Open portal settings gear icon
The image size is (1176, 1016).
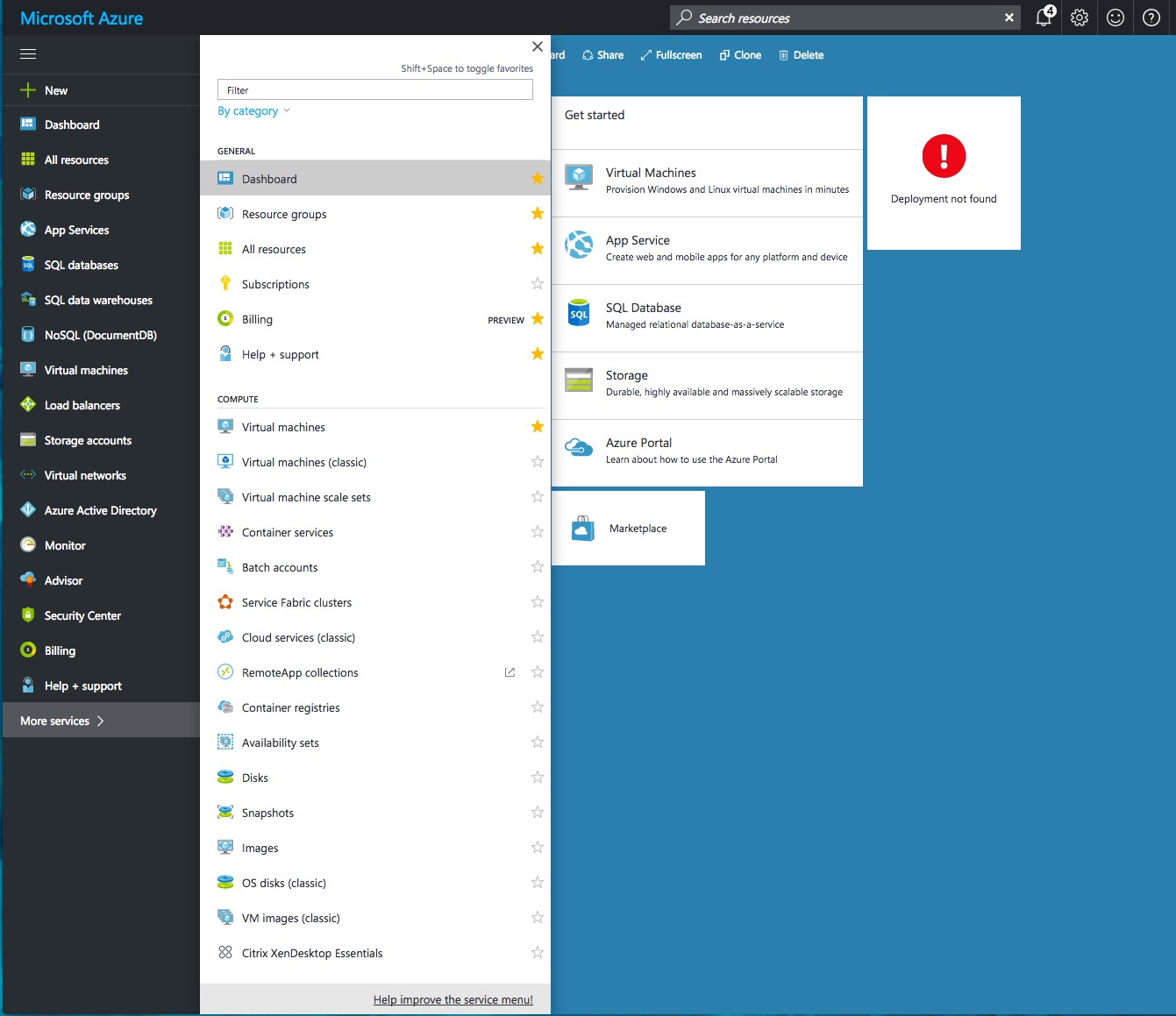tap(1080, 18)
